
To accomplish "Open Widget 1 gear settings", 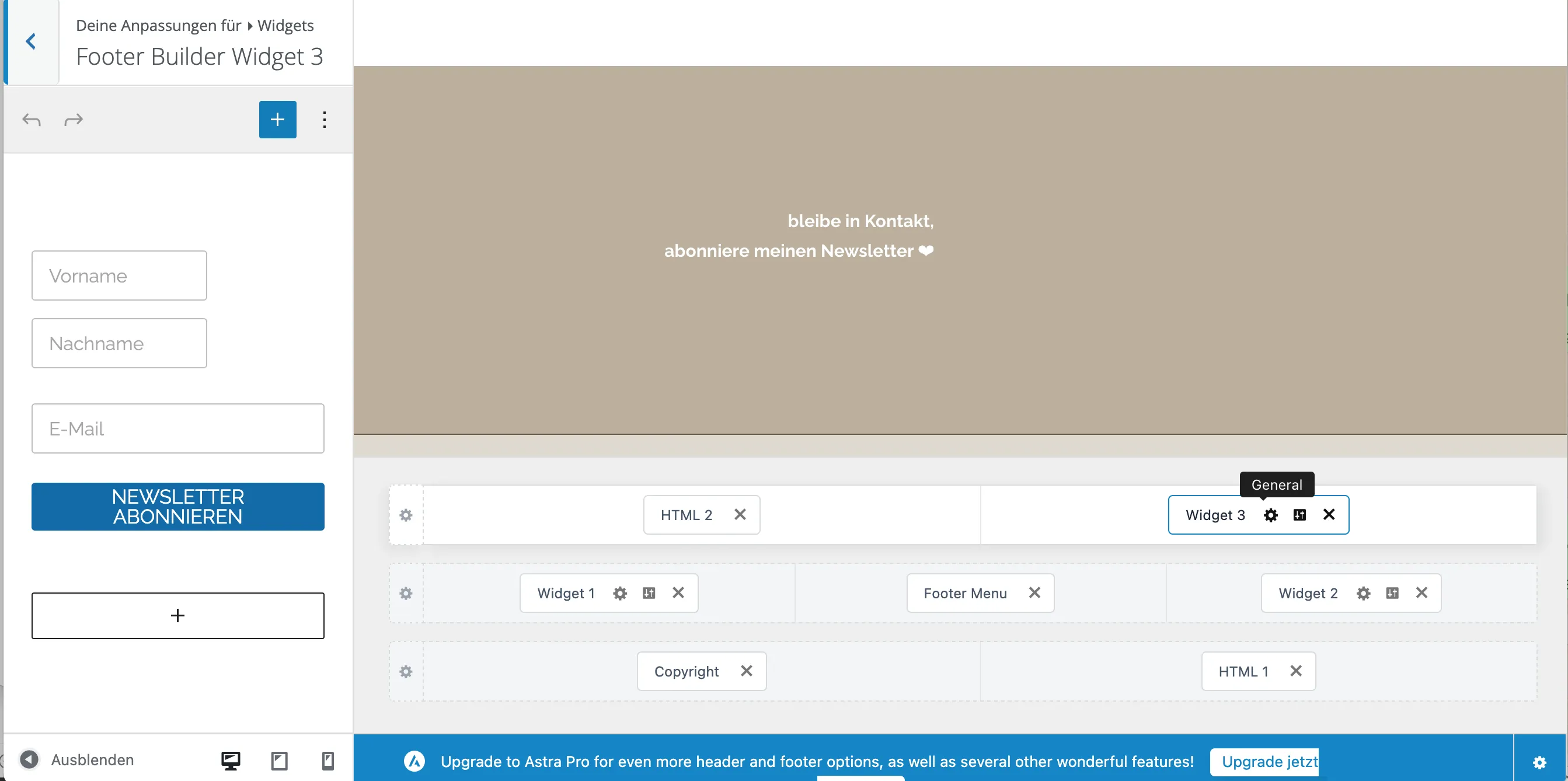I will point(619,593).
